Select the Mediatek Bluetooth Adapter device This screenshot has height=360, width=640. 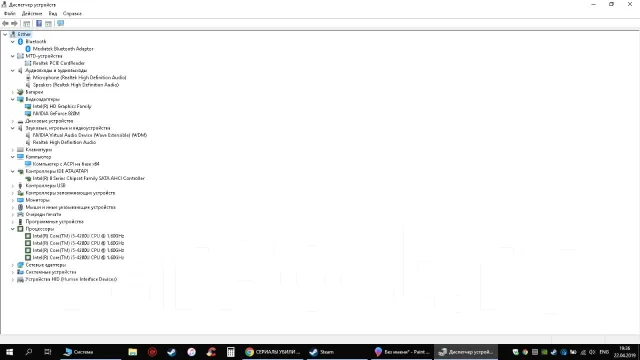tap(63, 49)
